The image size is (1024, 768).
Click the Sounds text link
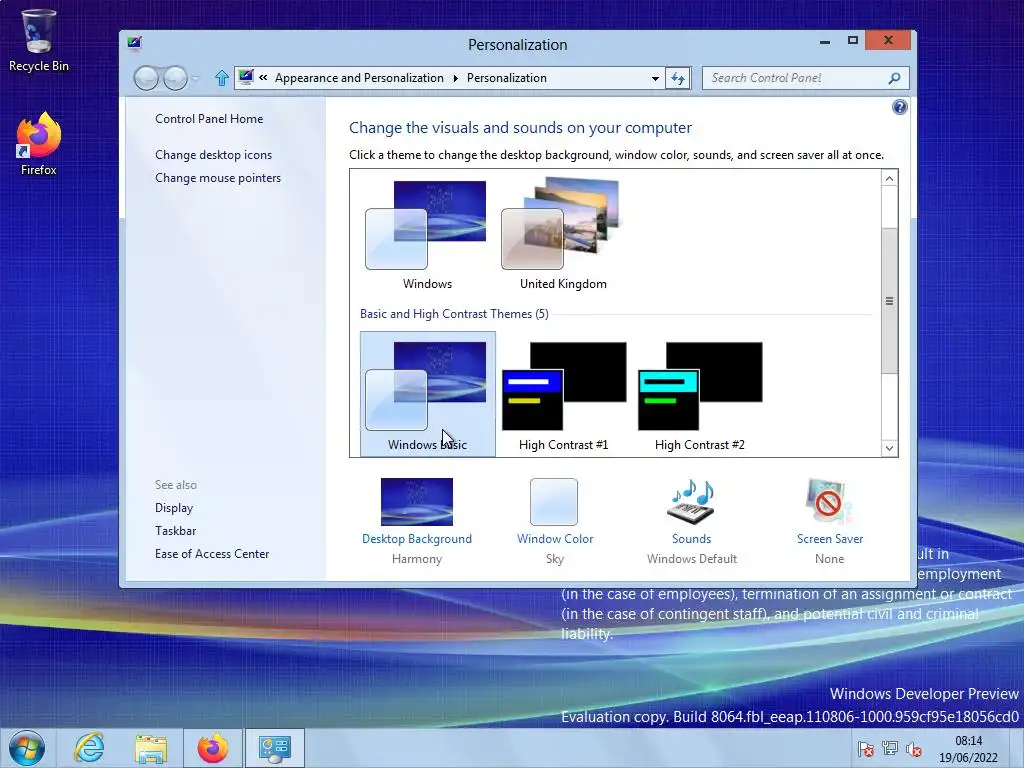pyautogui.click(x=692, y=539)
